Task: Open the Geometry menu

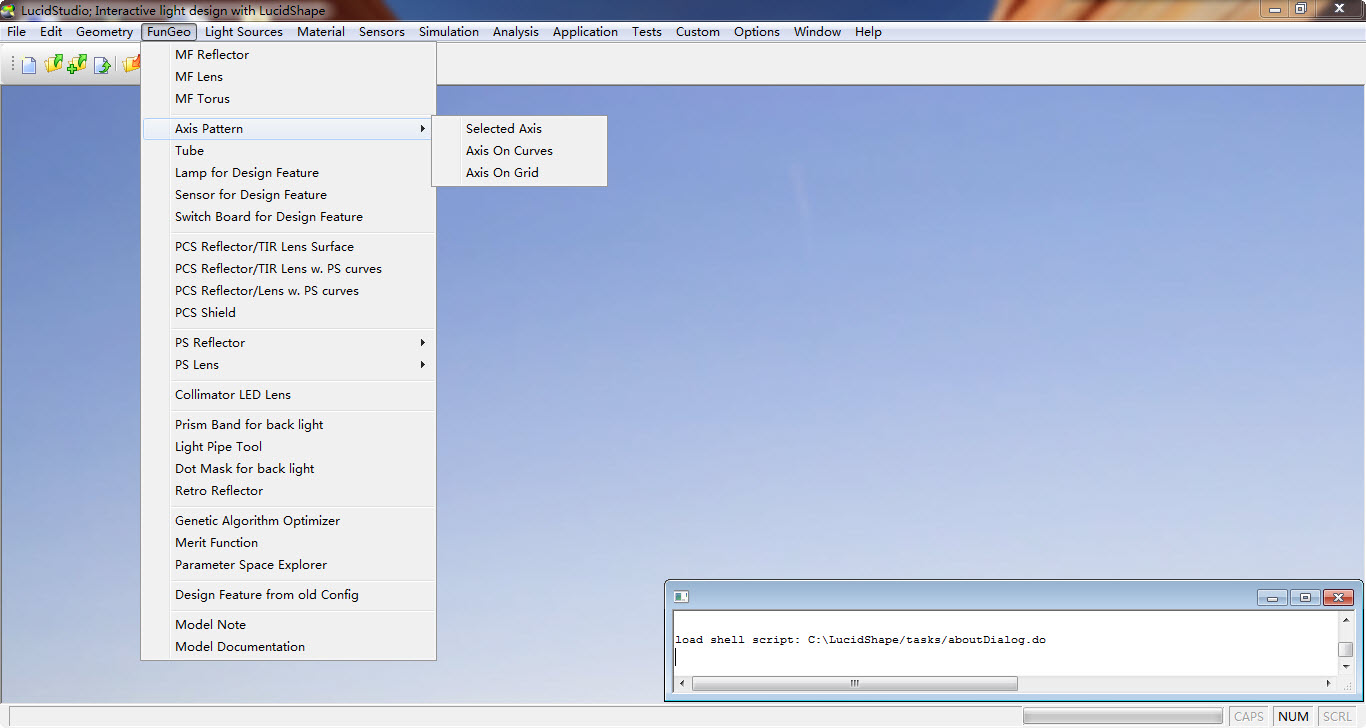Action: tap(104, 32)
